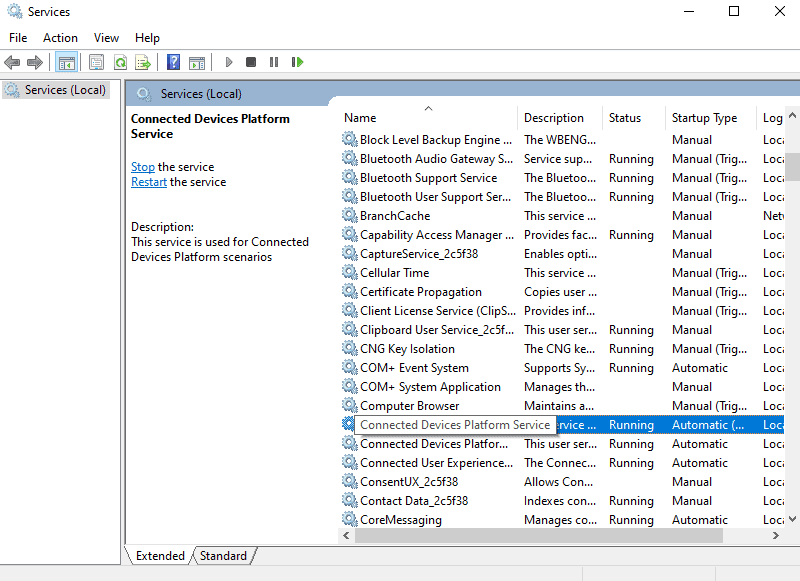Click the Back arrow in the toolbar

12,62
